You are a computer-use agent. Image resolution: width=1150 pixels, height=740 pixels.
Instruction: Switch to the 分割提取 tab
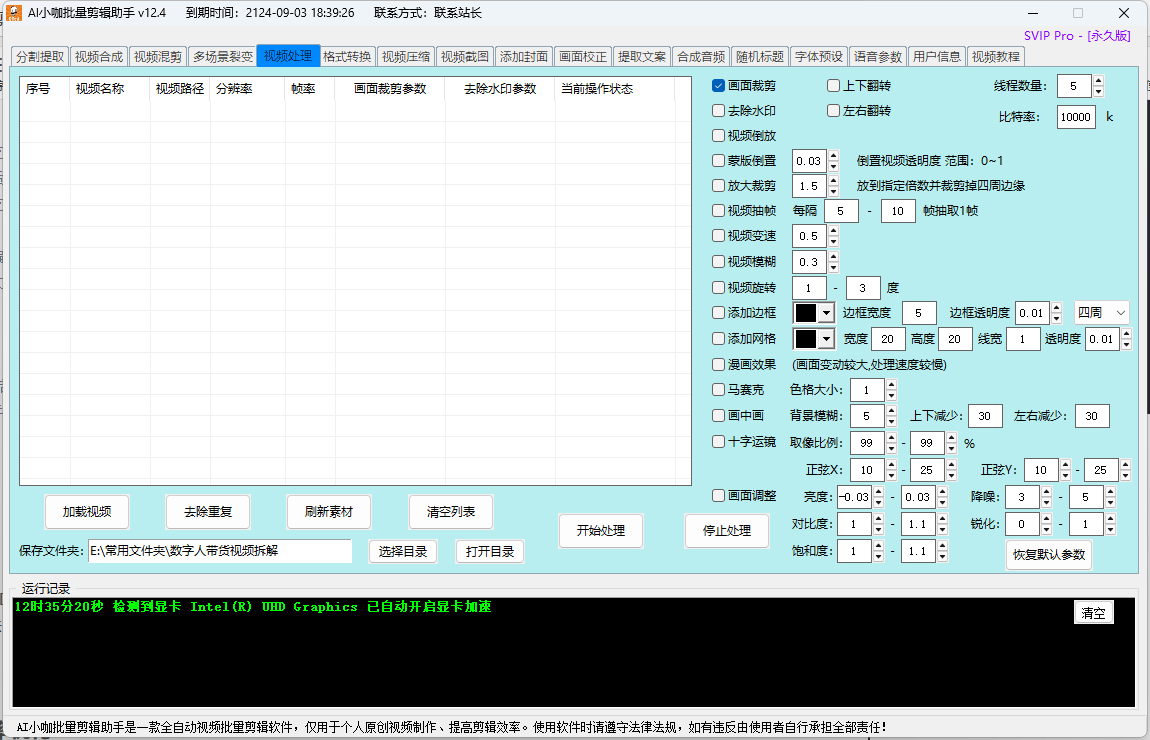[x=40, y=56]
